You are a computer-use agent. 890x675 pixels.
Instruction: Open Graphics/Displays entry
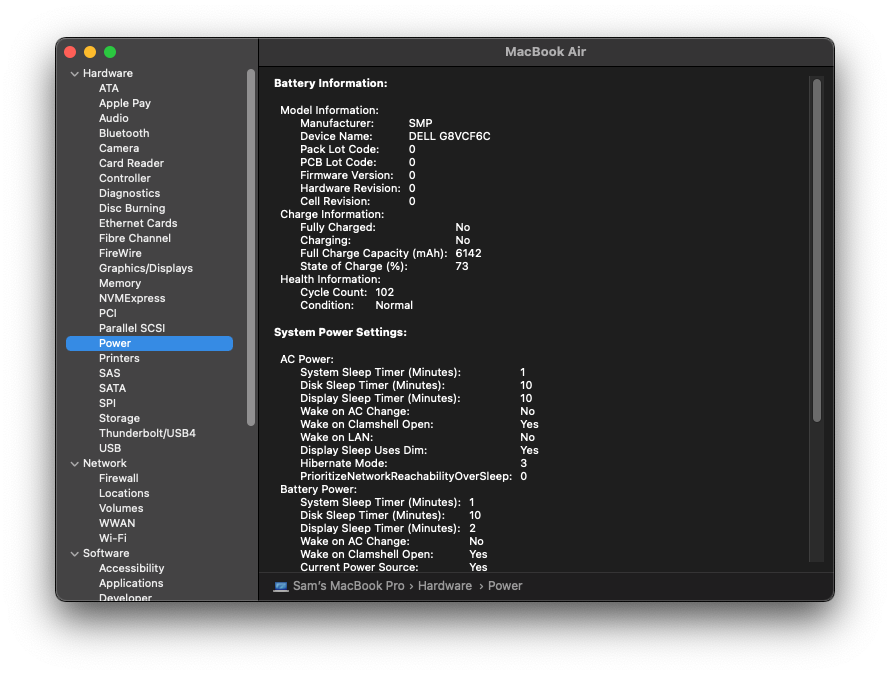click(x=145, y=268)
